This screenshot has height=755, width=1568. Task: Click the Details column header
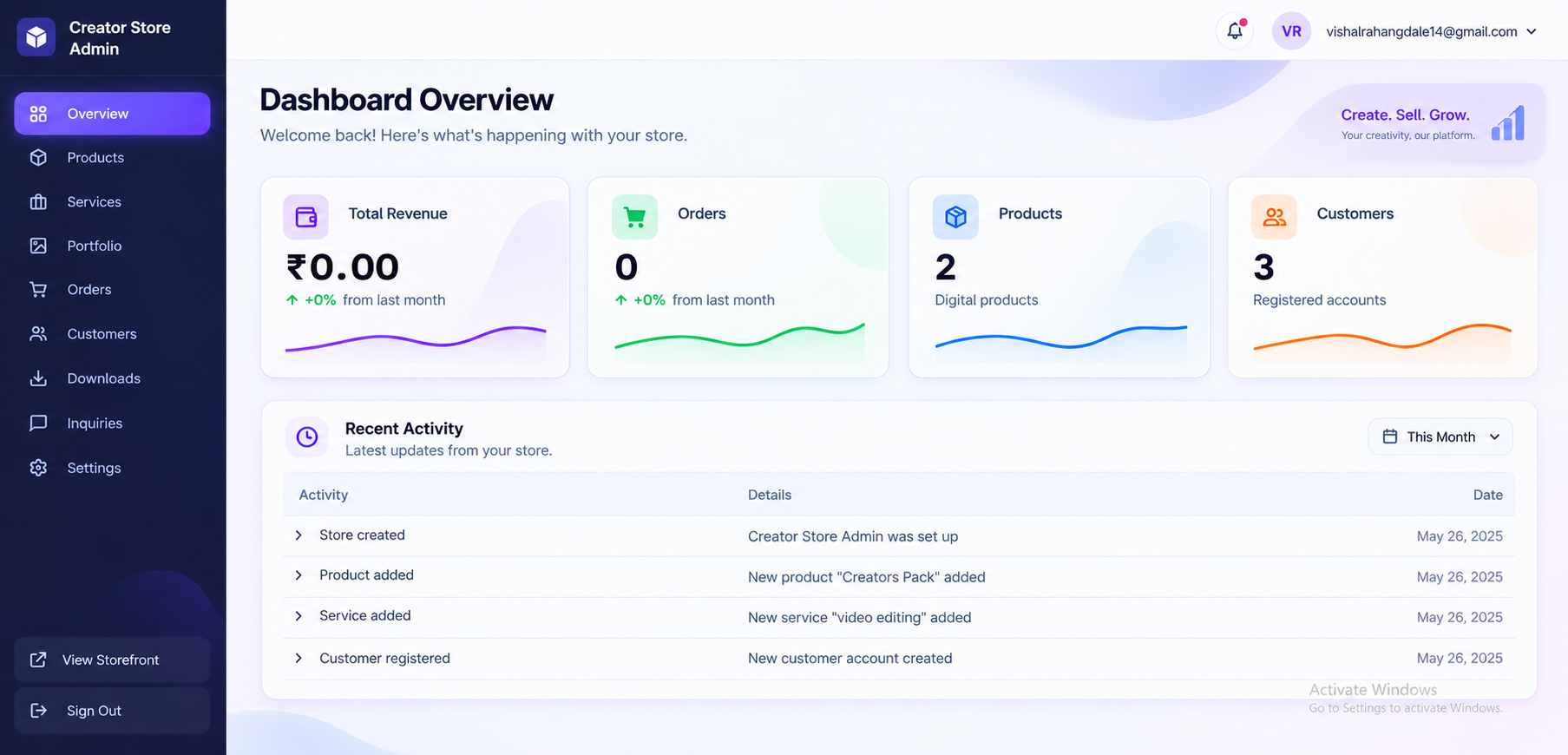pos(770,495)
